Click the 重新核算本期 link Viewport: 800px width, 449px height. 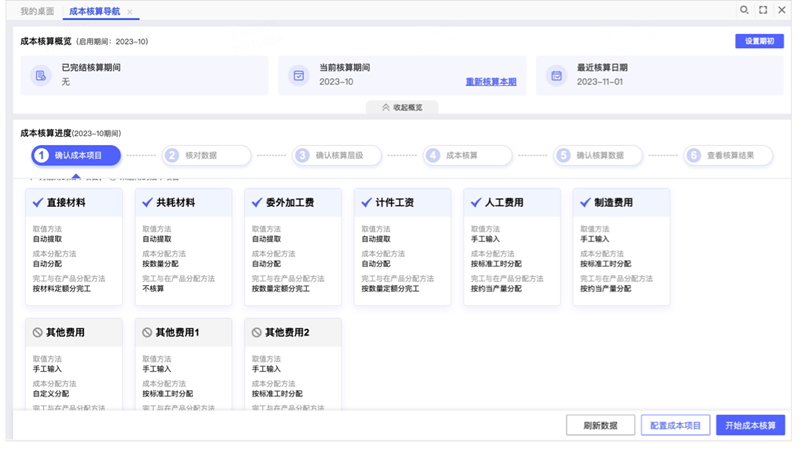pyautogui.click(x=491, y=82)
